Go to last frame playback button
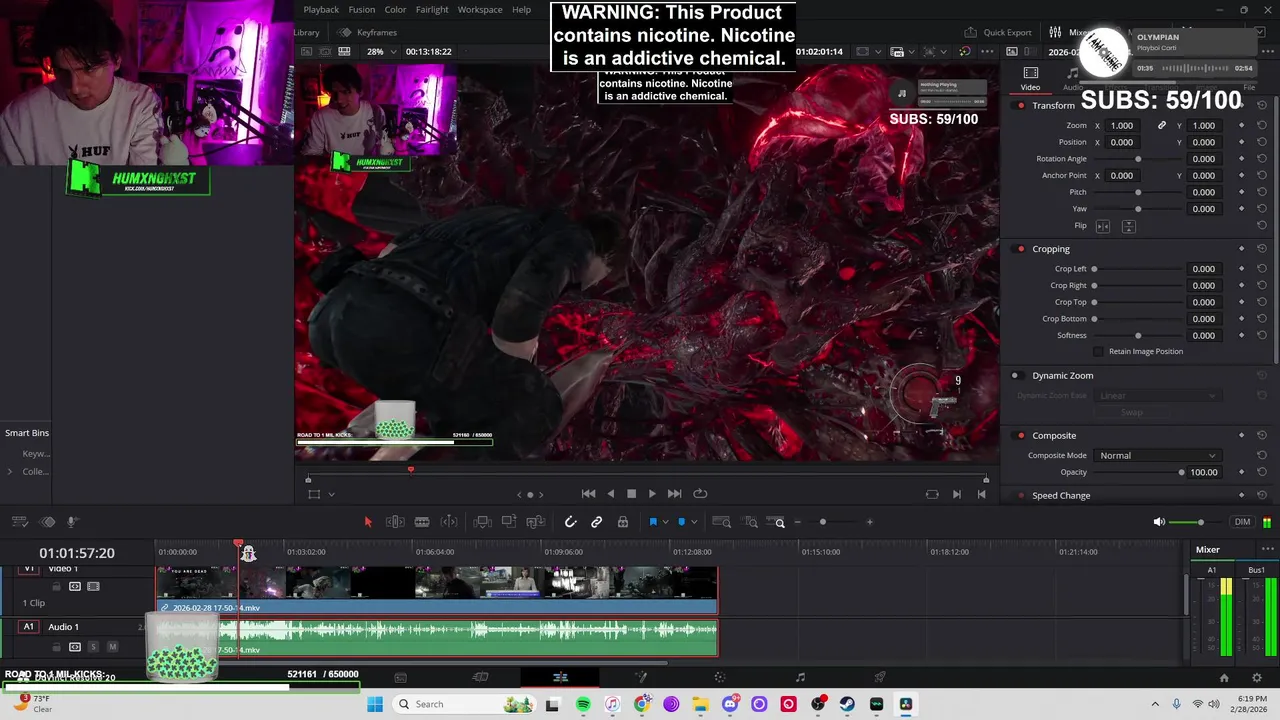The width and height of the screenshot is (1280, 720). coord(674,494)
